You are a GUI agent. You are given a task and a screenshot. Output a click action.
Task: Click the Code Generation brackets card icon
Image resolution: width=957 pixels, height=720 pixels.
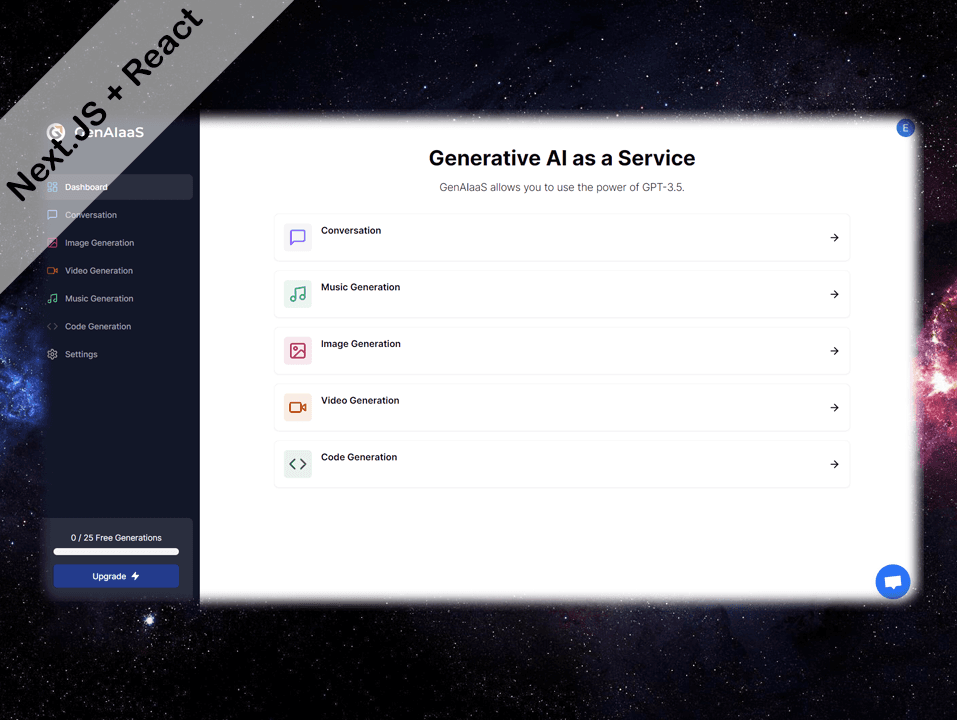(x=297, y=464)
